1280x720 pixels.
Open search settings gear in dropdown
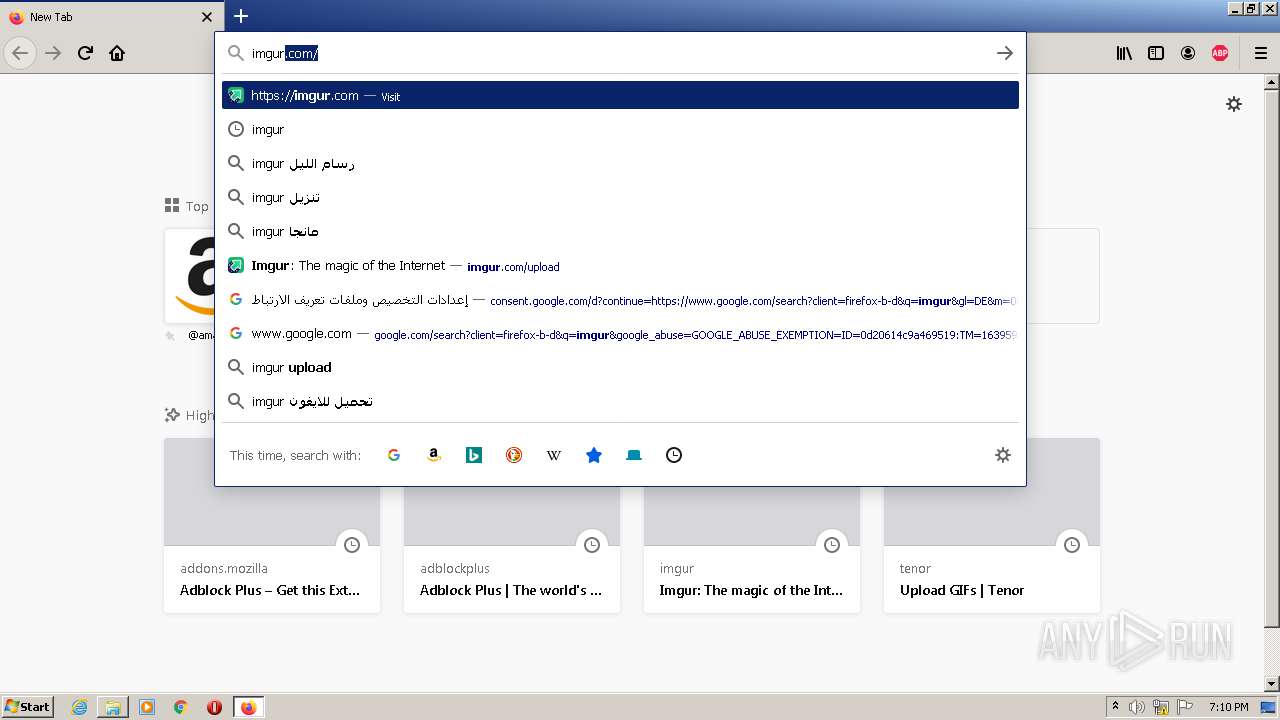click(x=1003, y=455)
